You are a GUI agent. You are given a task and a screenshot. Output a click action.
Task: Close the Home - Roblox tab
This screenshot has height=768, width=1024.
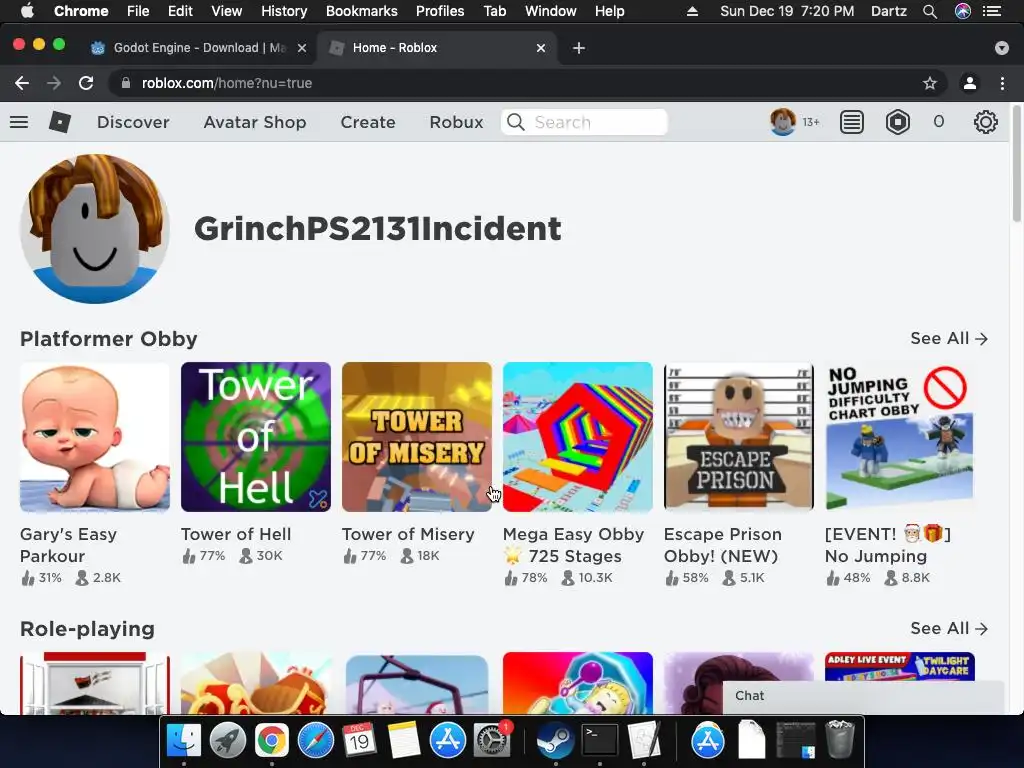[541, 48]
